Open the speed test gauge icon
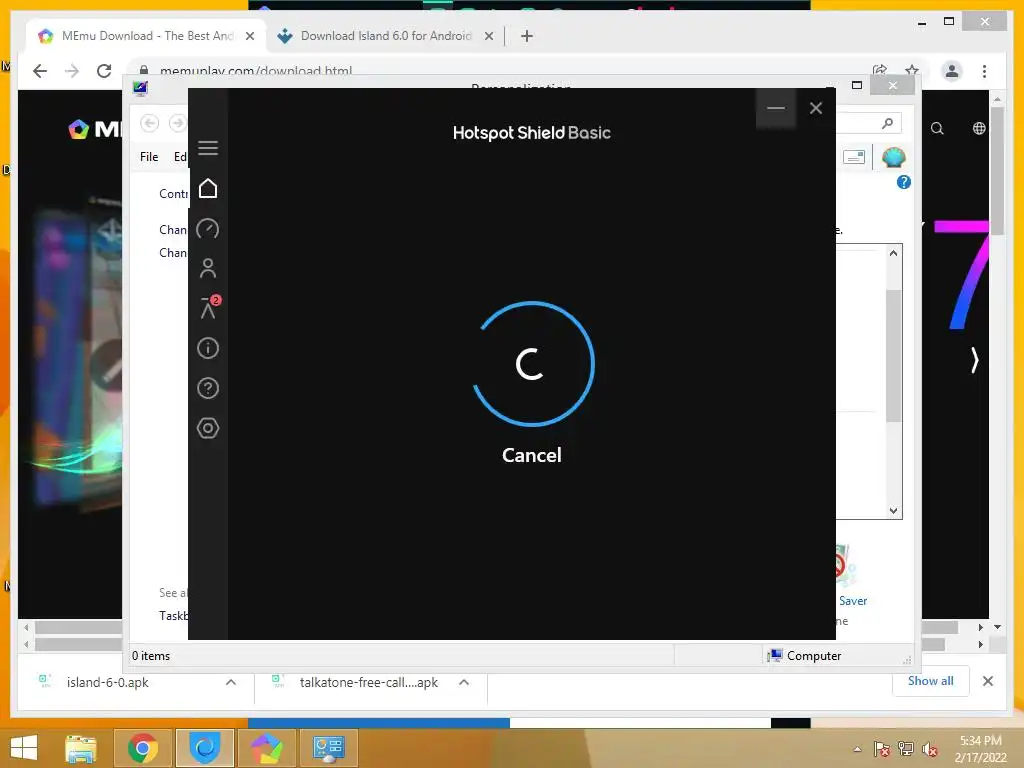This screenshot has height=768, width=1024. click(208, 229)
